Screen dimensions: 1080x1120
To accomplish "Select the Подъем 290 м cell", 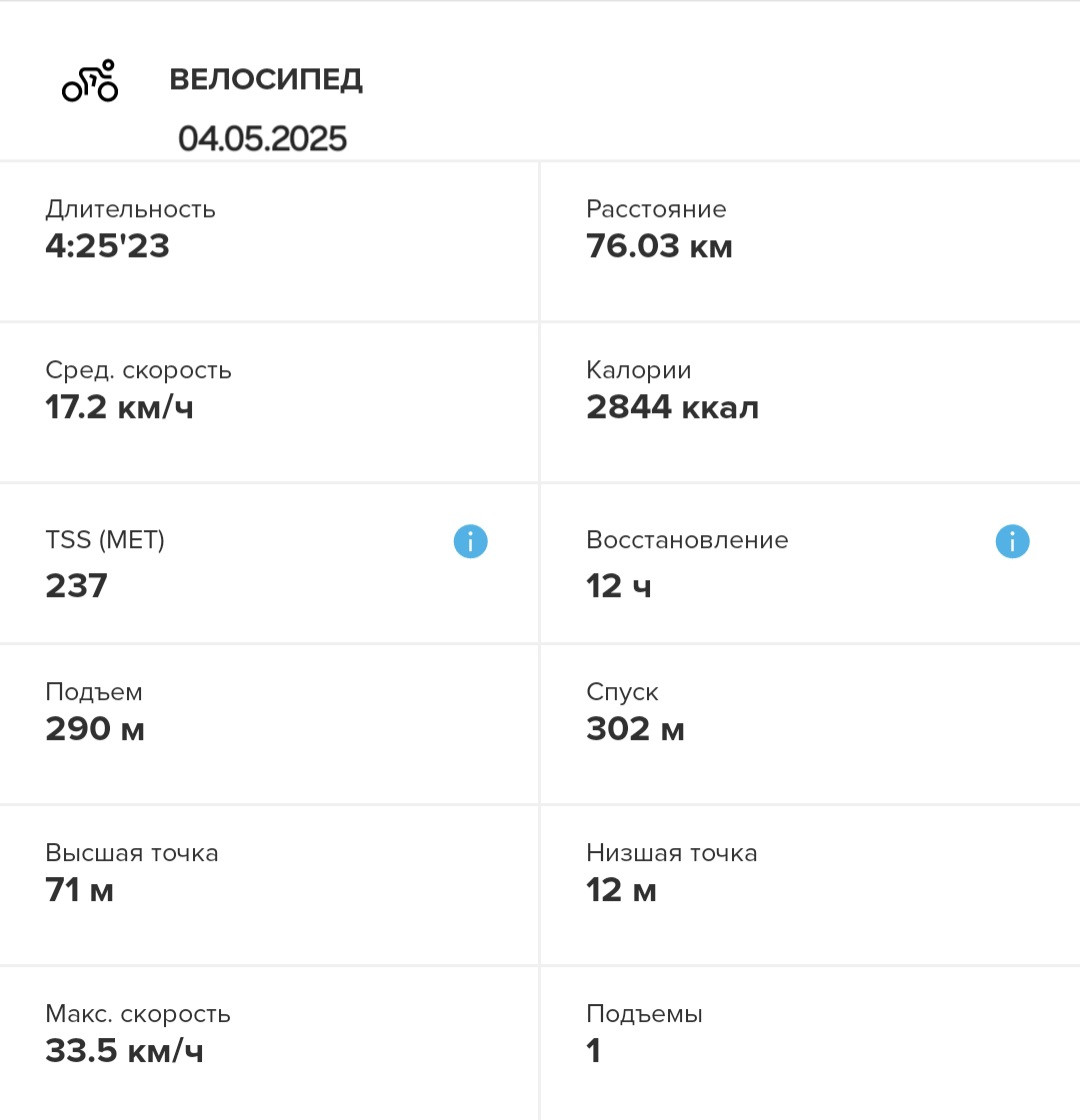I will [269, 724].
